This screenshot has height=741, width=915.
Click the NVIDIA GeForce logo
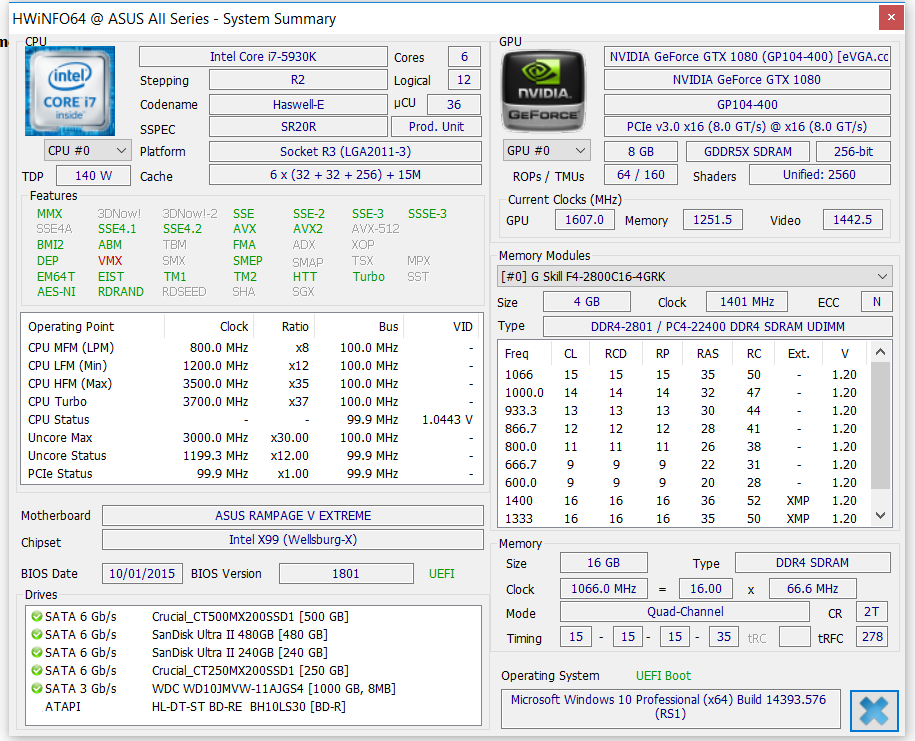pyautogui.click(x=543, y=92)
